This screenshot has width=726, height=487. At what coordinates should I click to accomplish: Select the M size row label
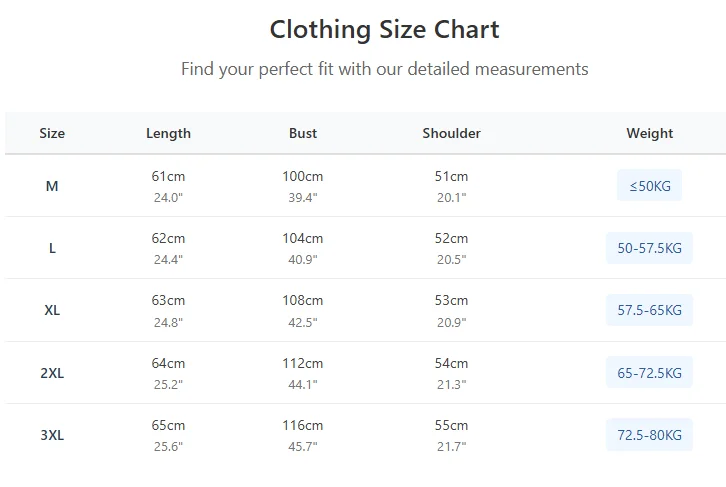pos(52,186)
